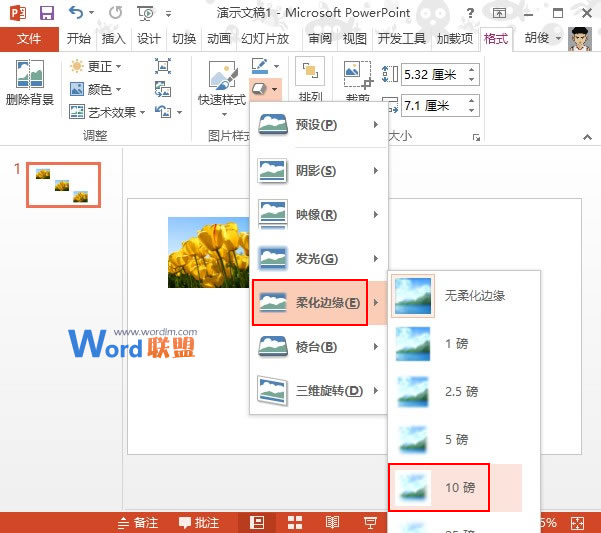The height and width of the screenshot is (533, 601).
Task: Click the Redo/Repeat icon
Action: pos(115,13)
